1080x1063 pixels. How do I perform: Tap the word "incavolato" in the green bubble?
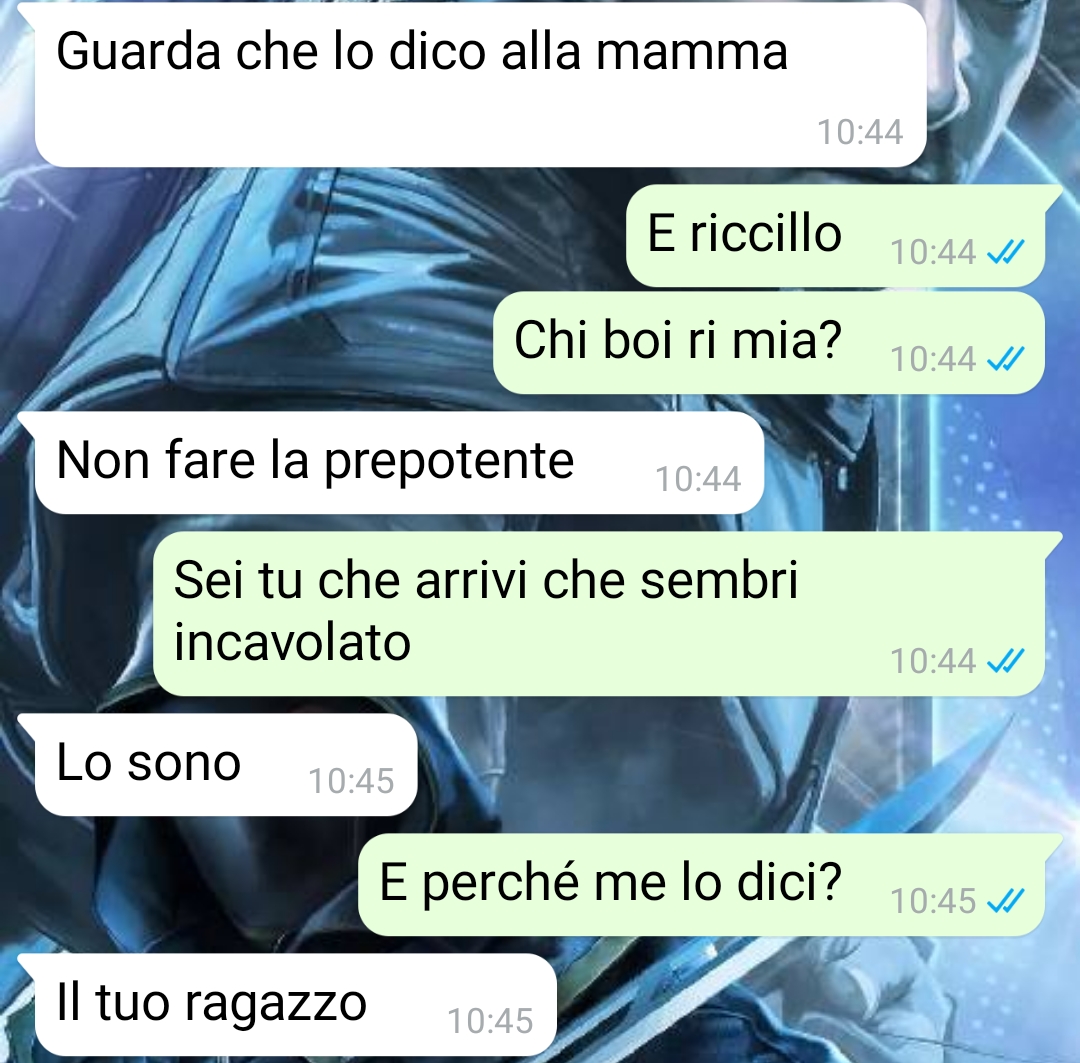[x=292, y=643]
